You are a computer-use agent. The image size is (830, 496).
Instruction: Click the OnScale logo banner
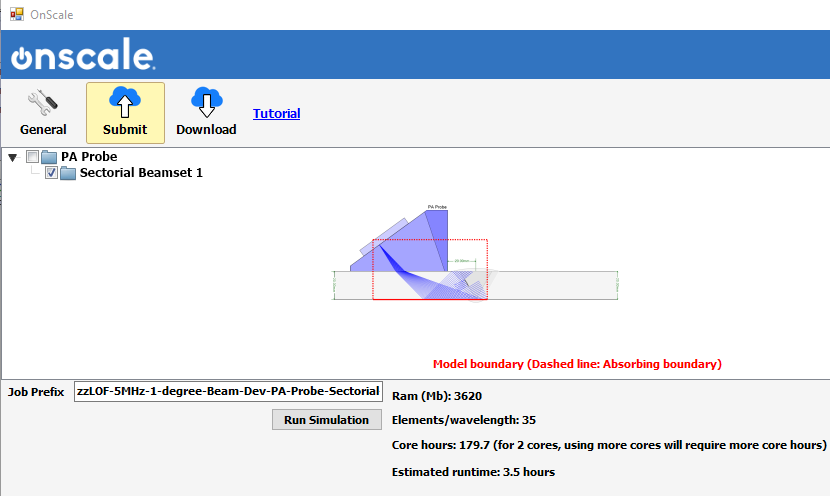pos(83,55)
